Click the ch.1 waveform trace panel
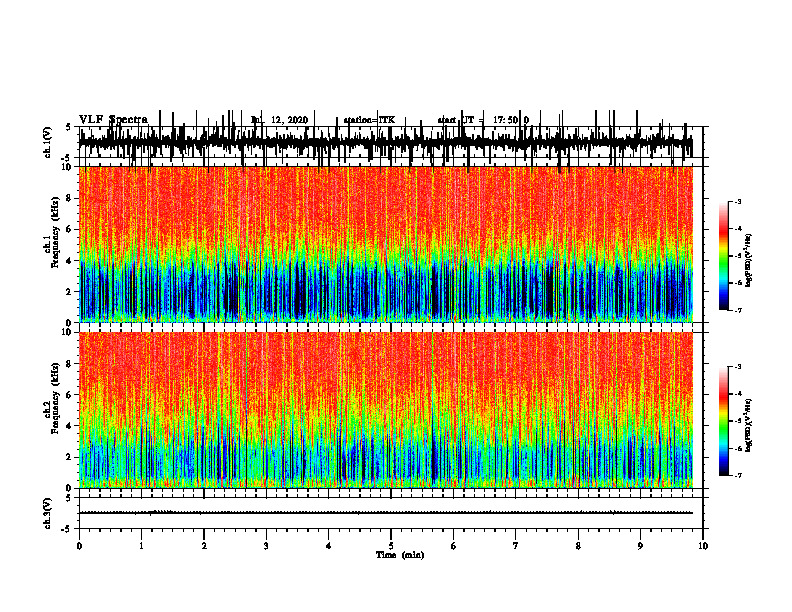 390,142
